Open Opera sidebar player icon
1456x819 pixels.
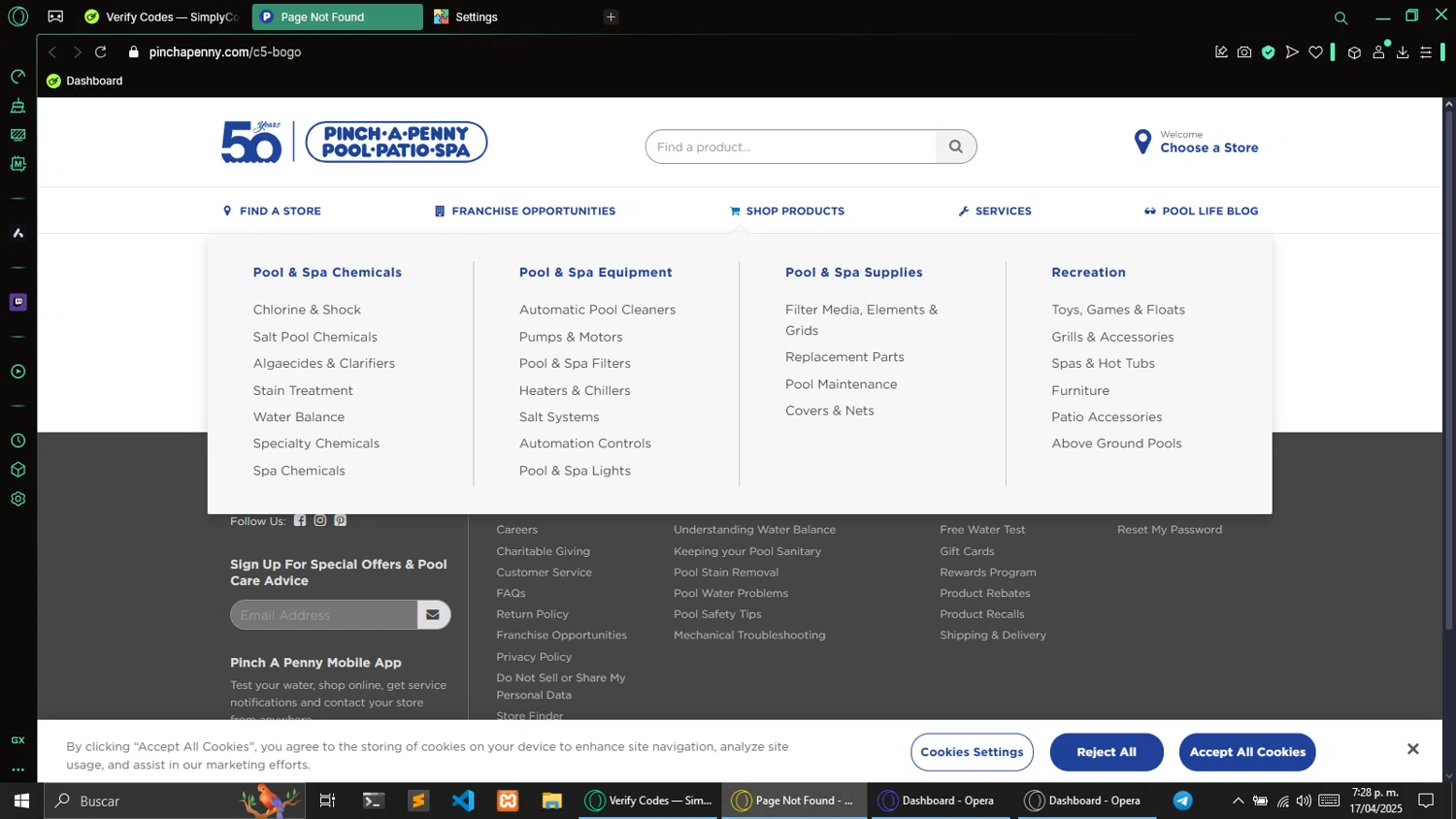pyautogui.click(x=17, y=372)
